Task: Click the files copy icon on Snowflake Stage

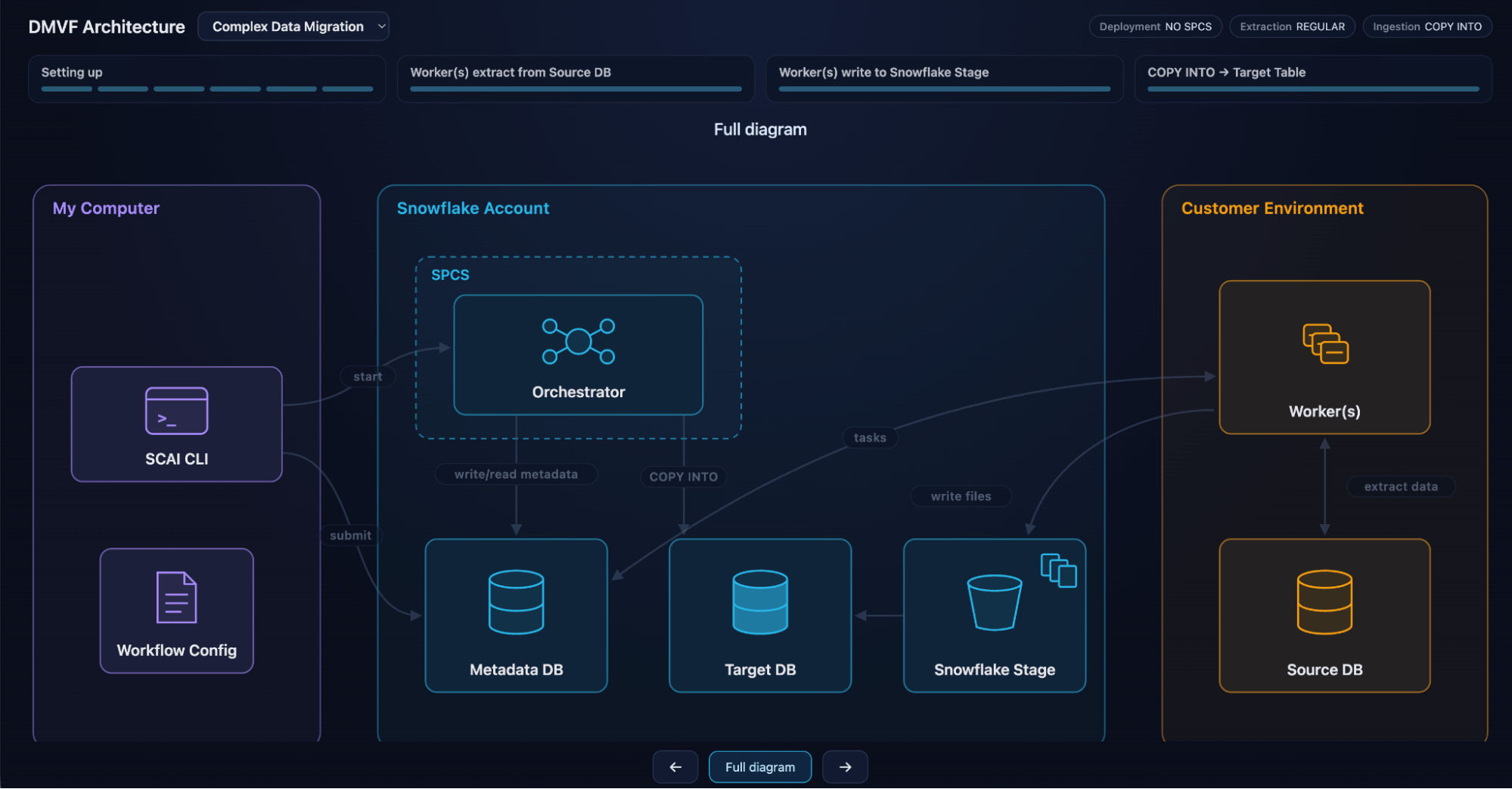Action: point(1059,570)
